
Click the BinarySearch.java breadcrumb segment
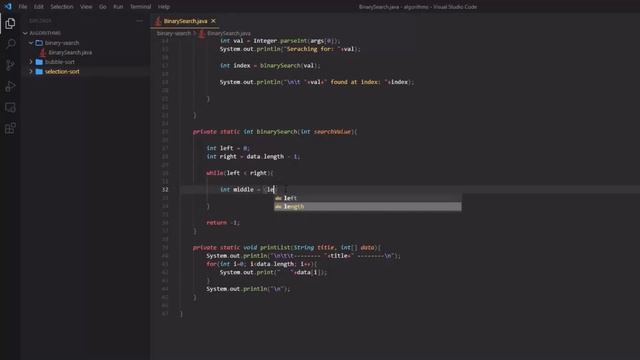click(229, 33)
